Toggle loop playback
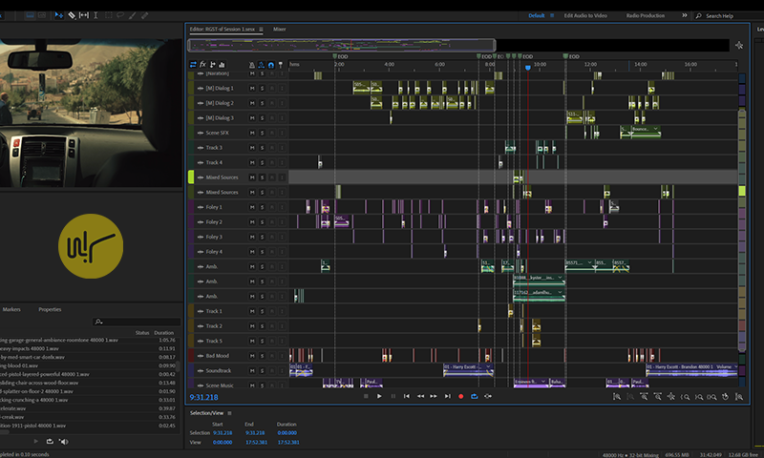This screenshot has width=764, height=458. [x=474, y=396]
